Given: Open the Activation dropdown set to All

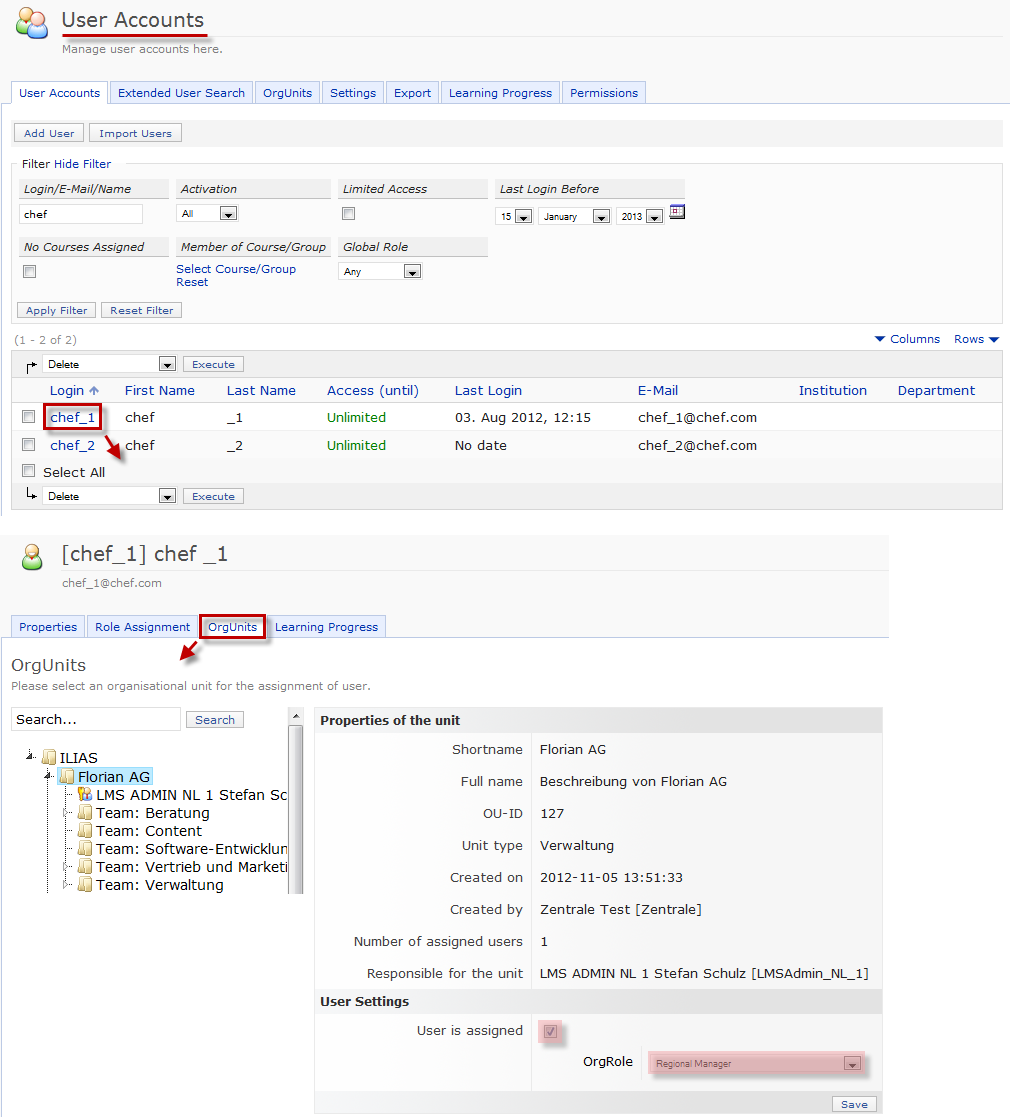Looking at the screenshot, I should coord(207,214).
